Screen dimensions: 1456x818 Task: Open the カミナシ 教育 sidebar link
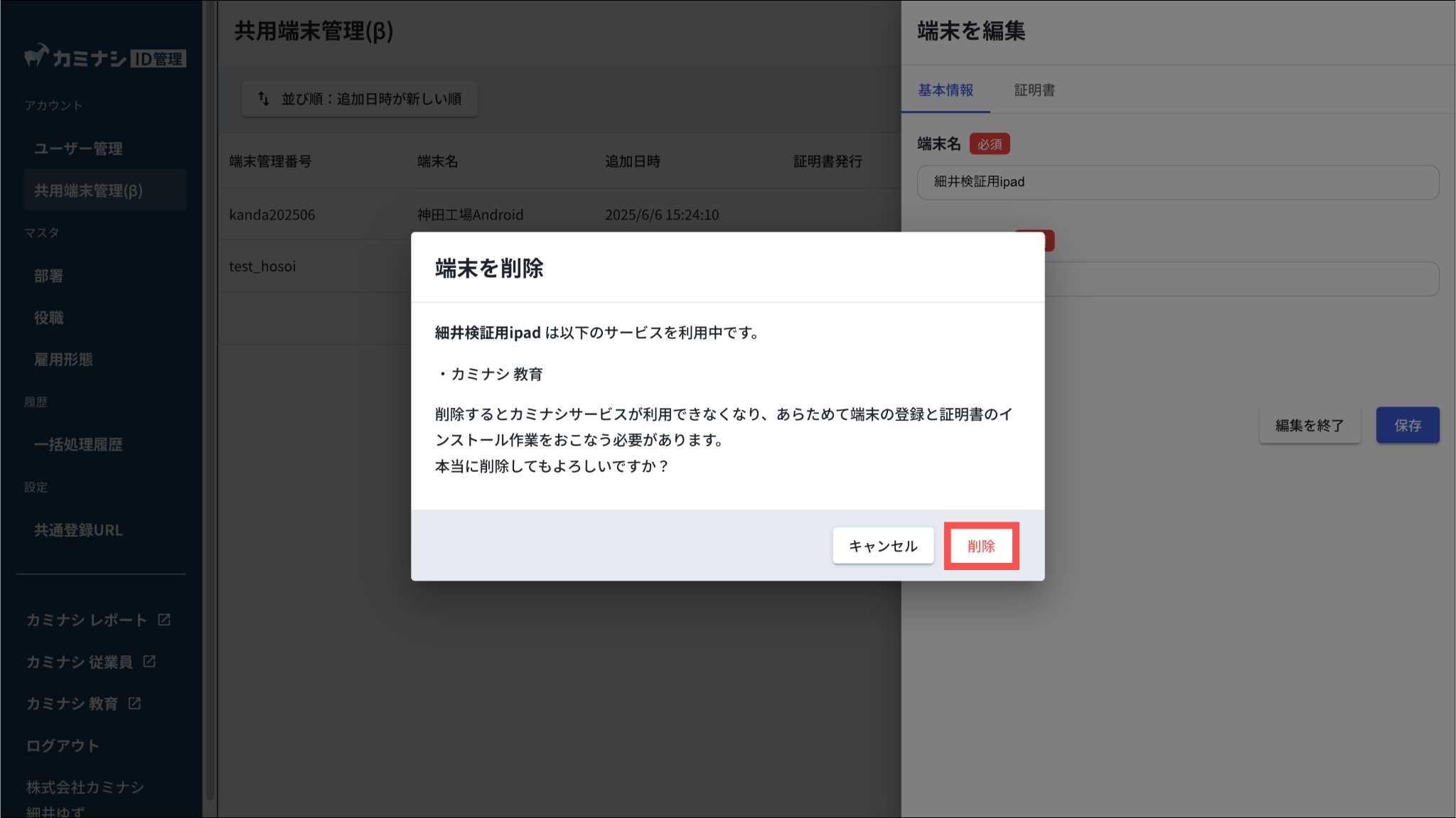pos(72,704)
